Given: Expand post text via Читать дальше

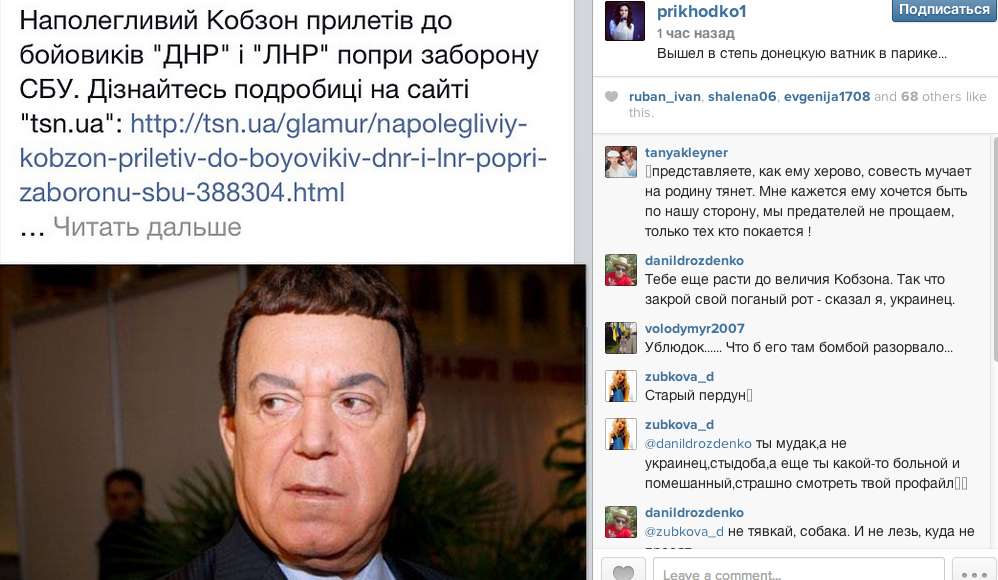Looking at the screenshot, I should coord(147,227).
